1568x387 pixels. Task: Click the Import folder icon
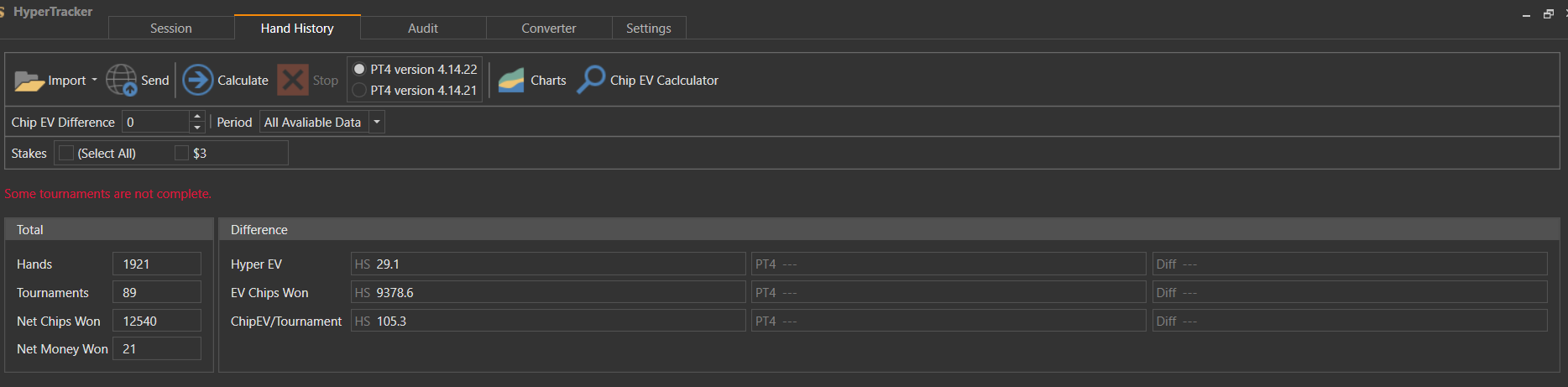pyautogui.click(x=29, y=81)
